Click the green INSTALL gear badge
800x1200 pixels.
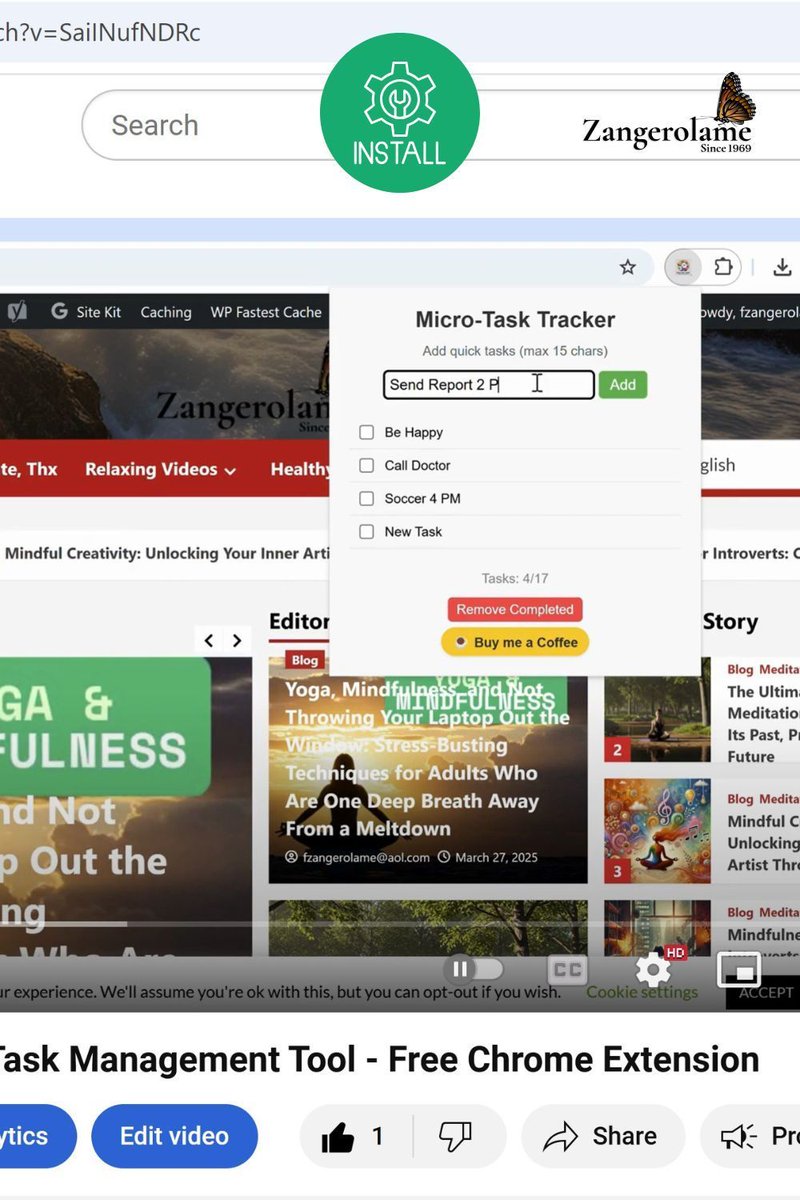coord(399,112)
